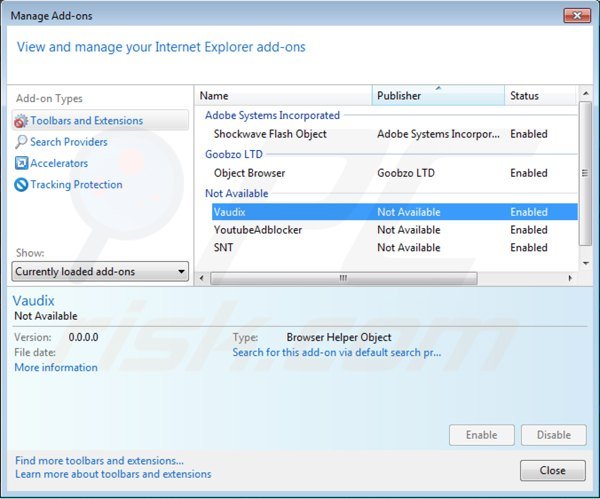Click the vertical scrollbar thumb
The image size is (600, 499).
tap(585, 173)
